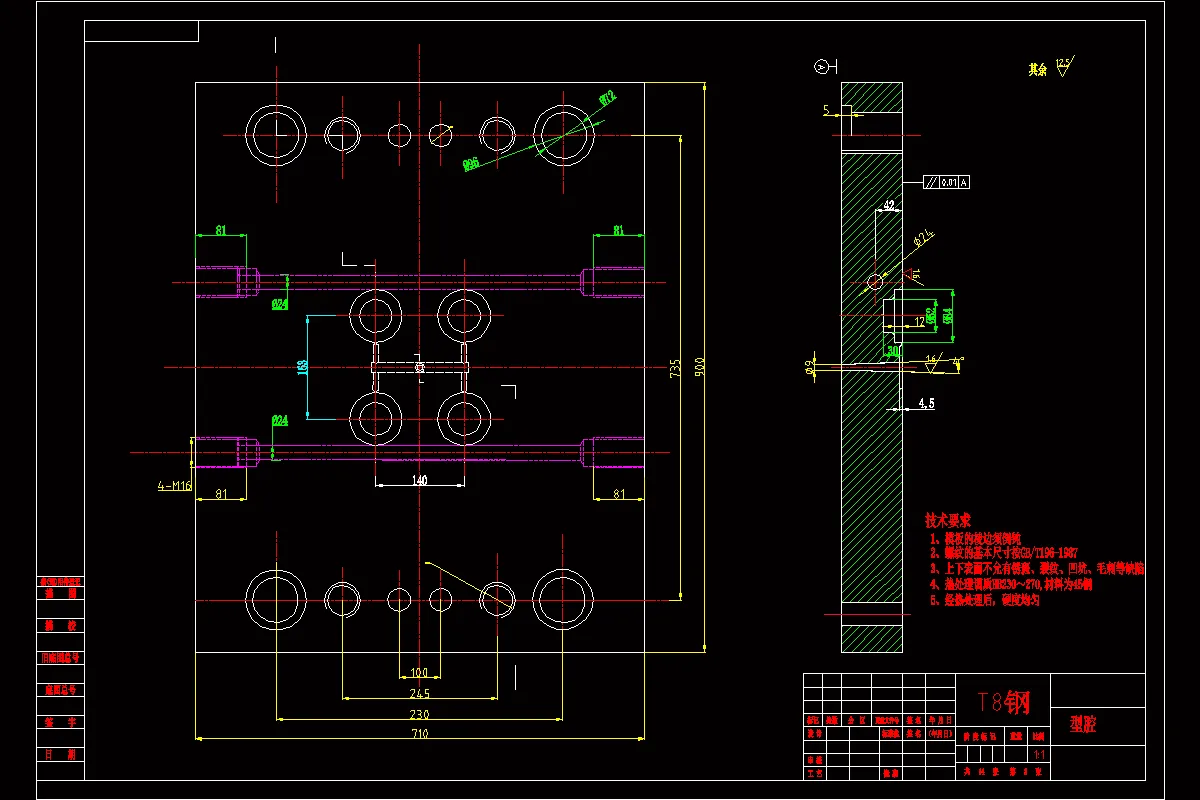1200x800 pixels.
Task: Click the 42 dimension in section view
Action: pos(888,205)
